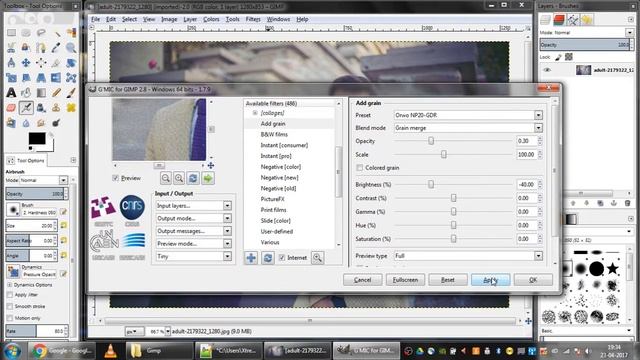The width and height of the screenshot is (640, 360).
Task: Open the Filters menu in GIMP
Action: (x=253, y=19)
